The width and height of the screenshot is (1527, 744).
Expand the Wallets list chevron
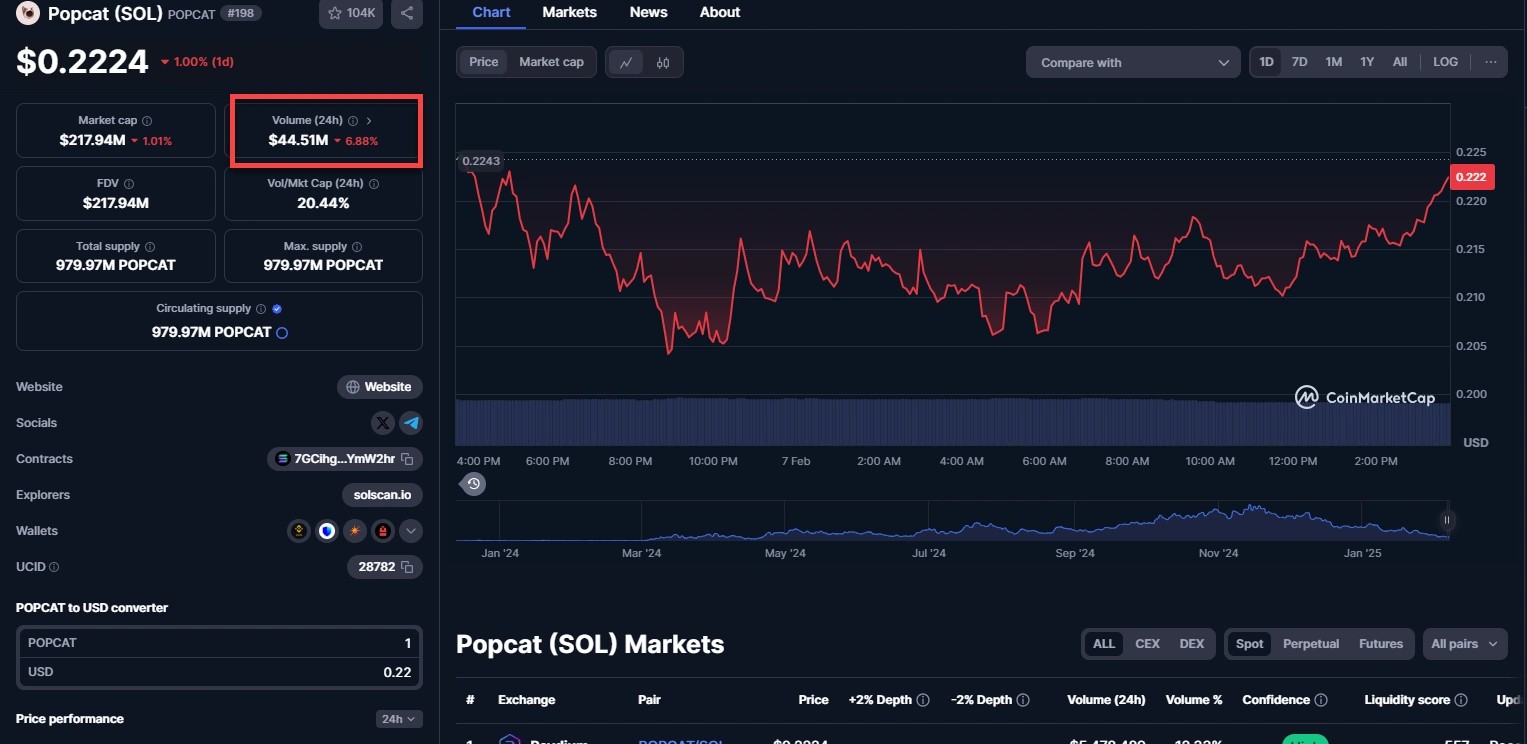411,531
